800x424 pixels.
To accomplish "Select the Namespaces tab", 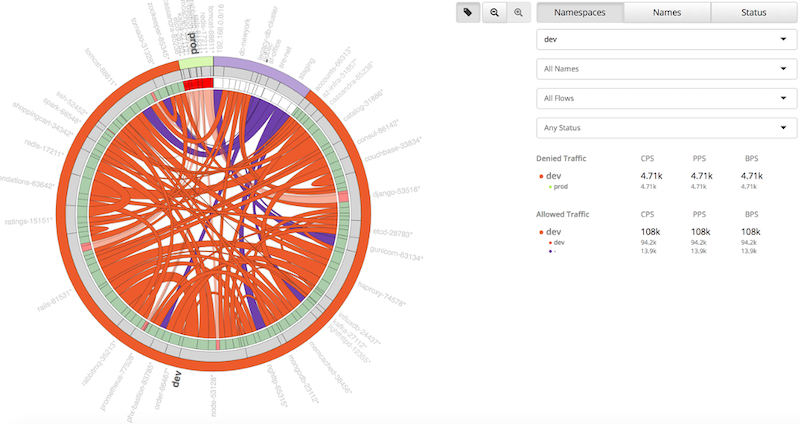I will 580,13.
